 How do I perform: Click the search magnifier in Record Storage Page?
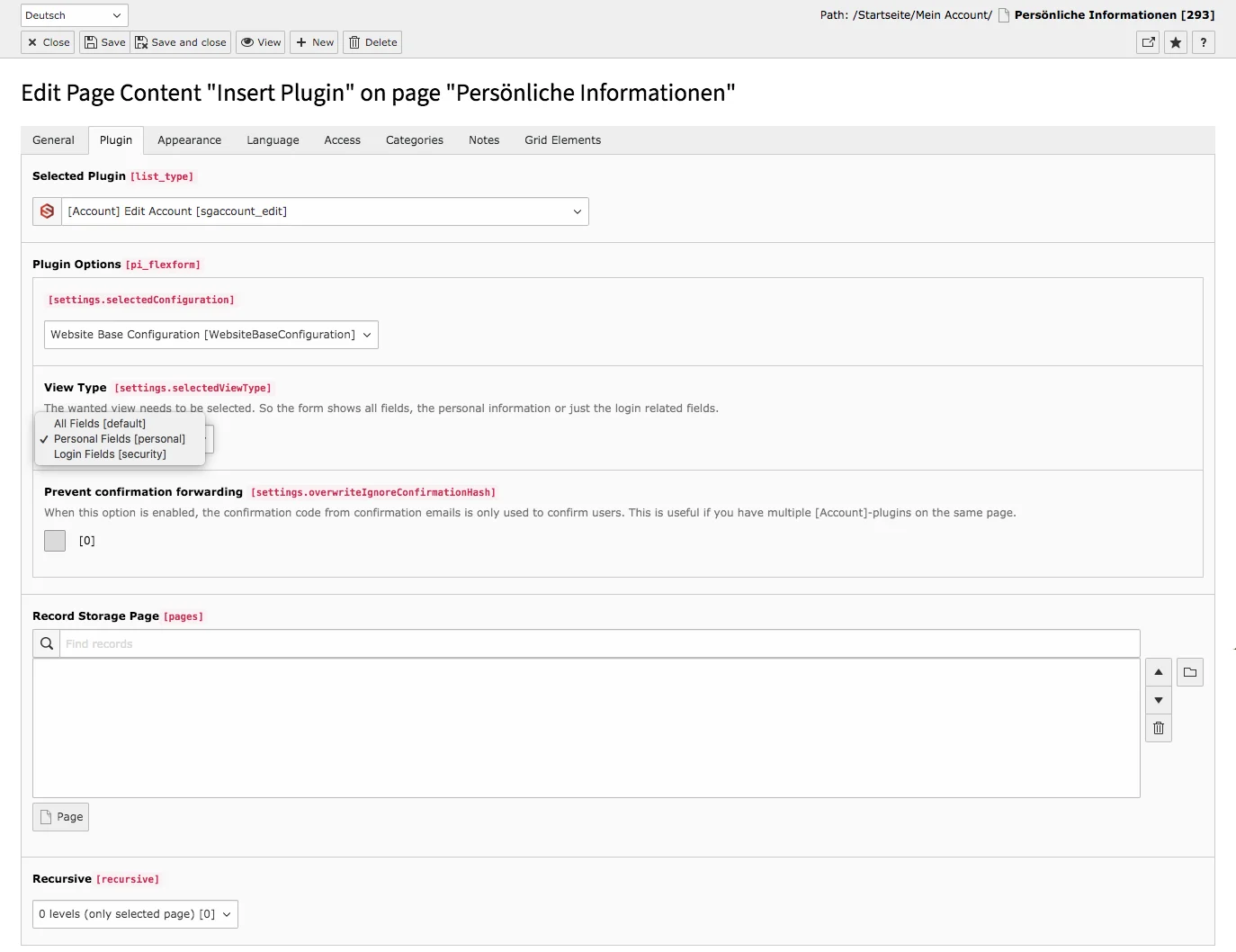pyautogui.click(x=46, y=642)
